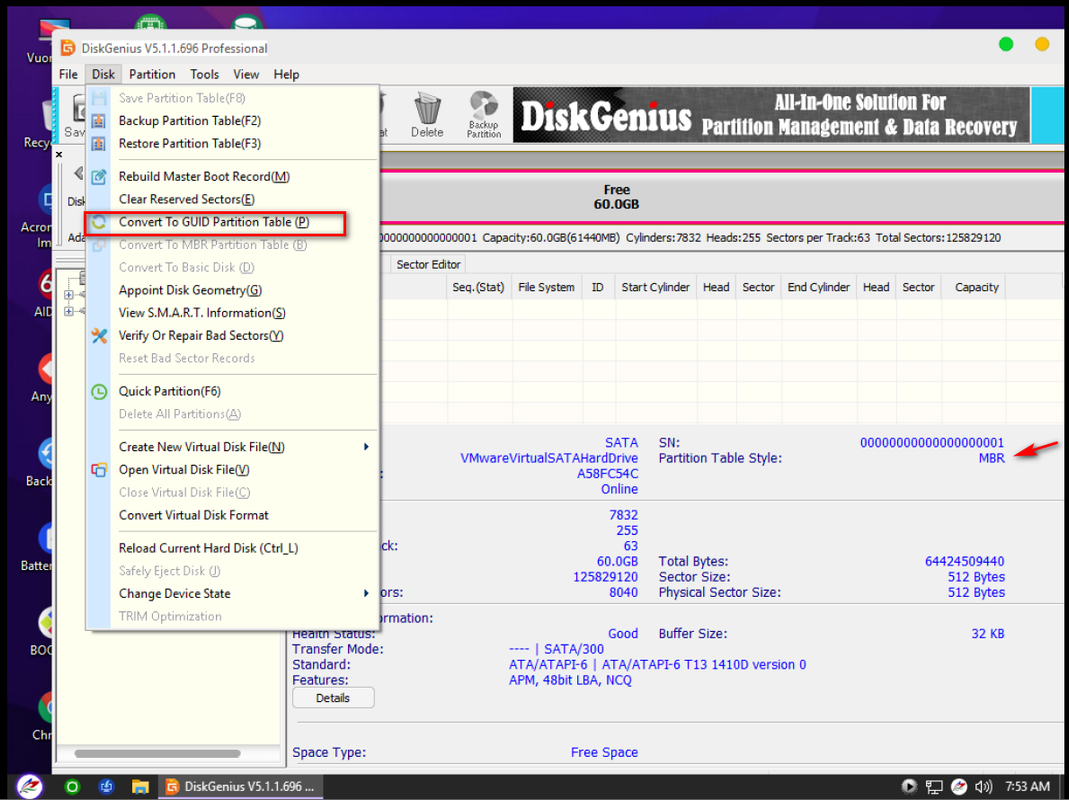Close the left panel with the X
Screen dimensions: 1069x800
pyautogui.click(x=59, y=155)
